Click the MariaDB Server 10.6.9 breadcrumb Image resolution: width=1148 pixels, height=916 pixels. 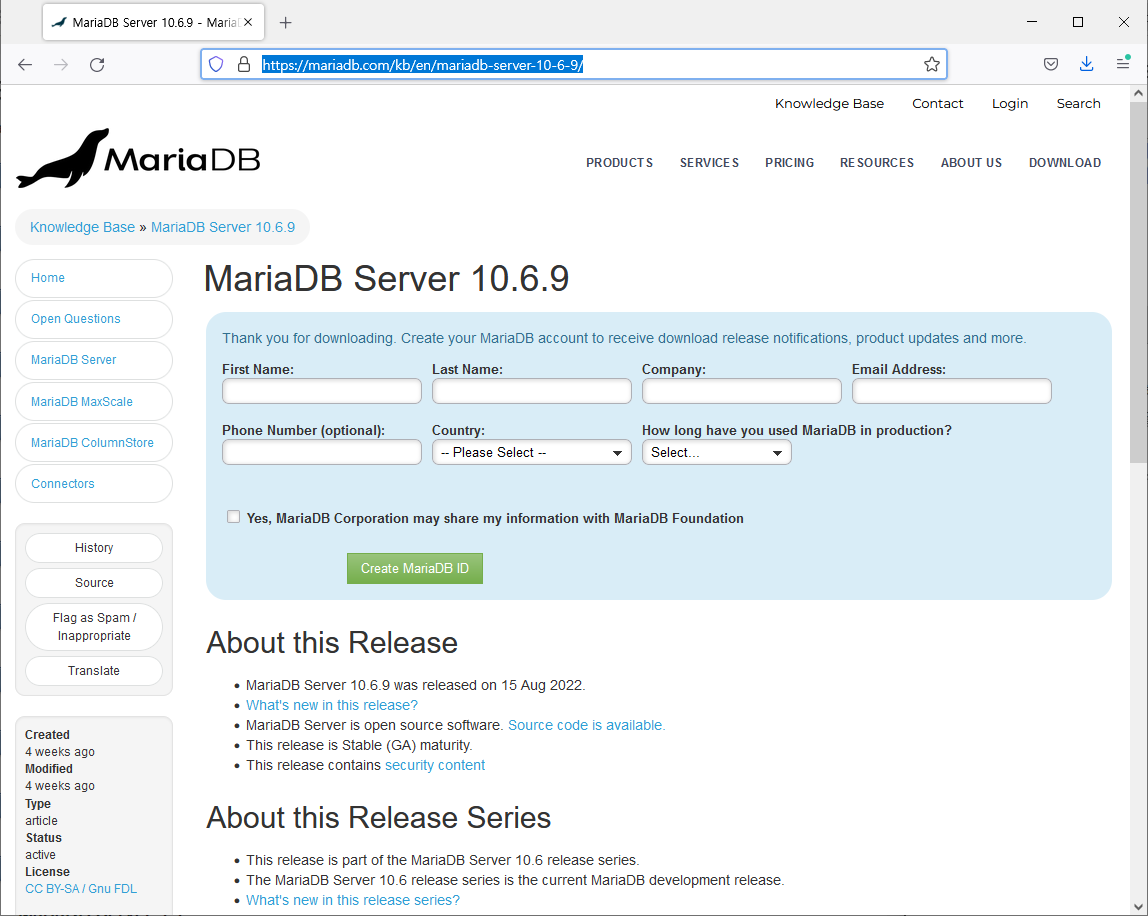coord(223,227)
